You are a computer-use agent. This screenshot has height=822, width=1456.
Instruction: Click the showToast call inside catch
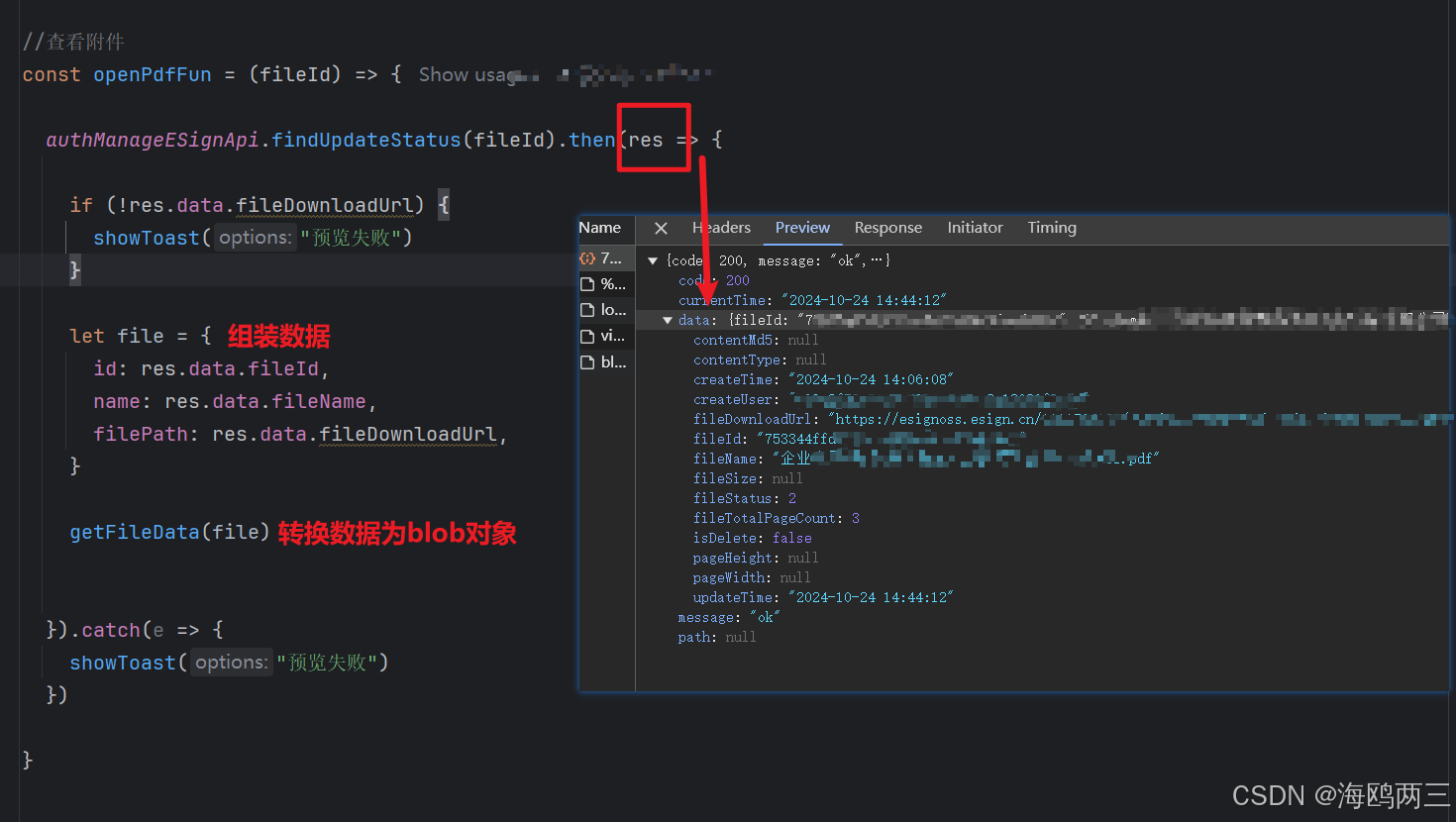click(123, 663)
